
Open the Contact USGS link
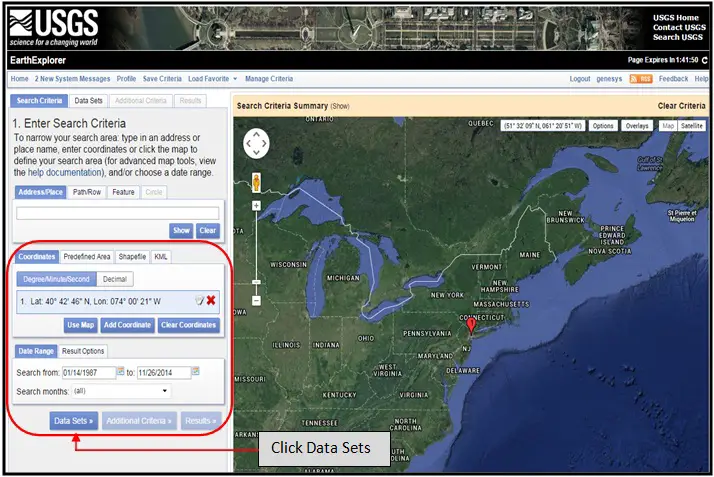(x=679, y=27)
